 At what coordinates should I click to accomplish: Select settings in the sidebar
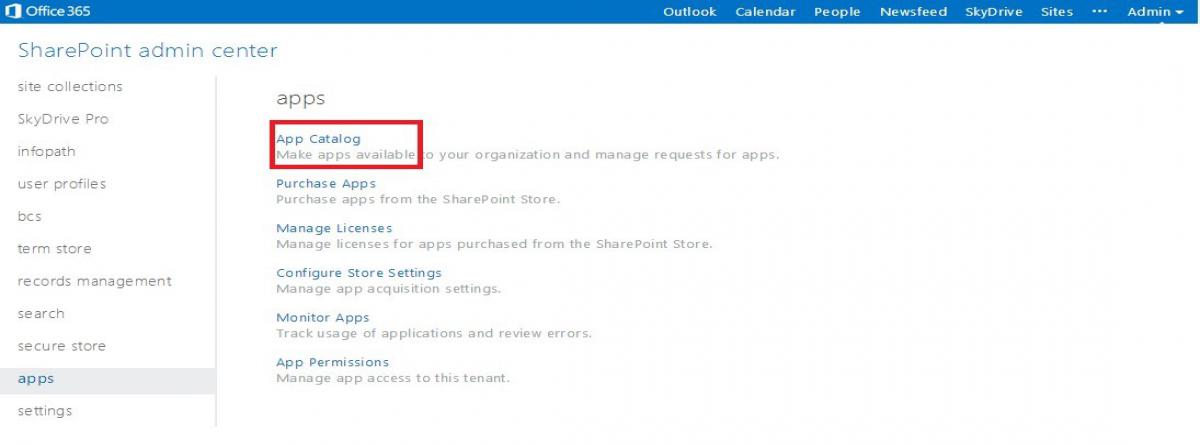45,411
